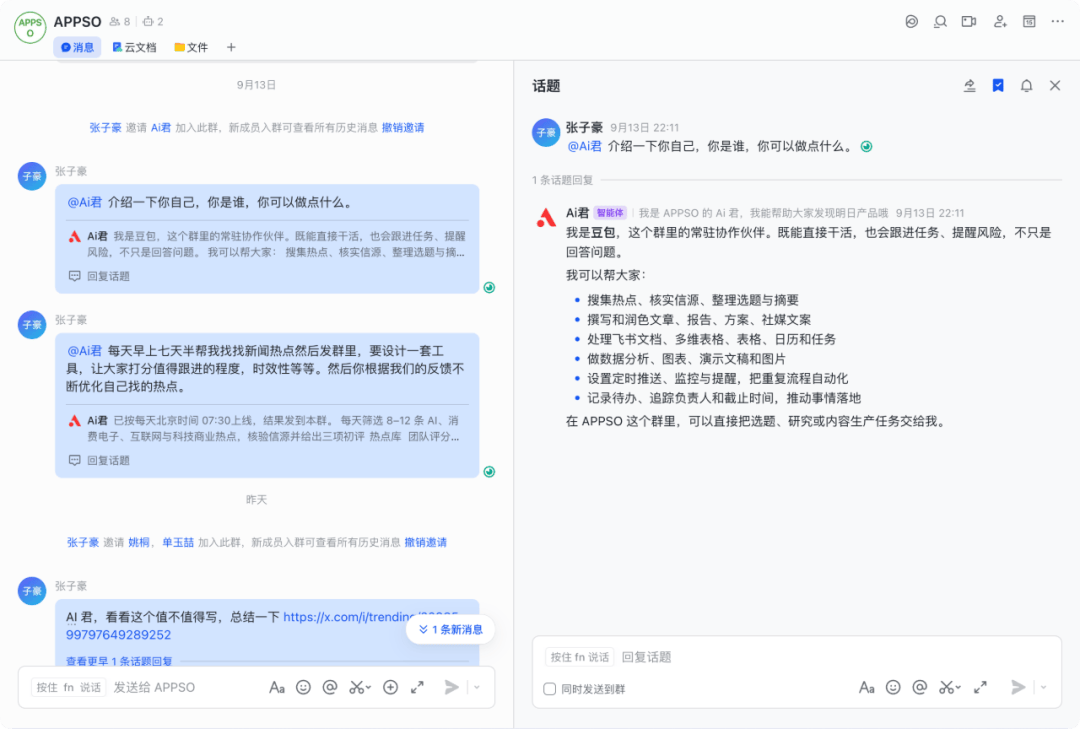Click screenshot scissors in main input
Viewport: 1080px width, 729px height.
[x=356, y=687]
